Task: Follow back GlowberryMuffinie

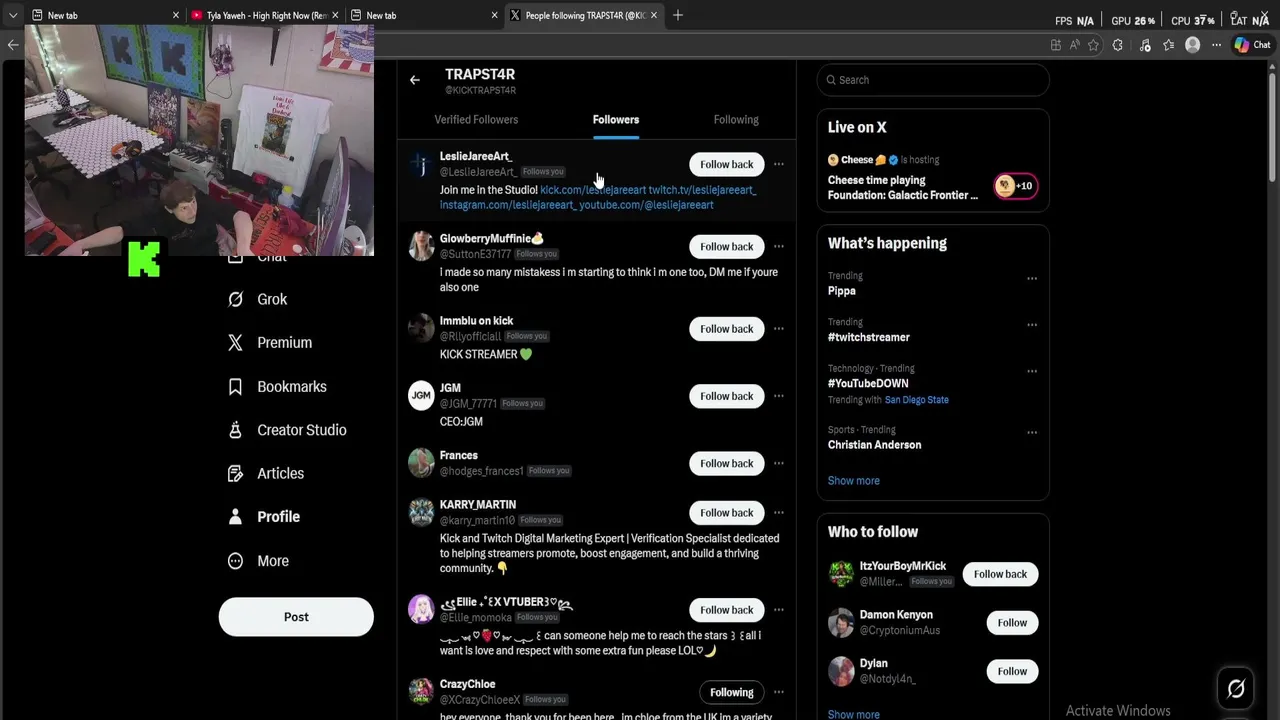Action: (727, 246)
